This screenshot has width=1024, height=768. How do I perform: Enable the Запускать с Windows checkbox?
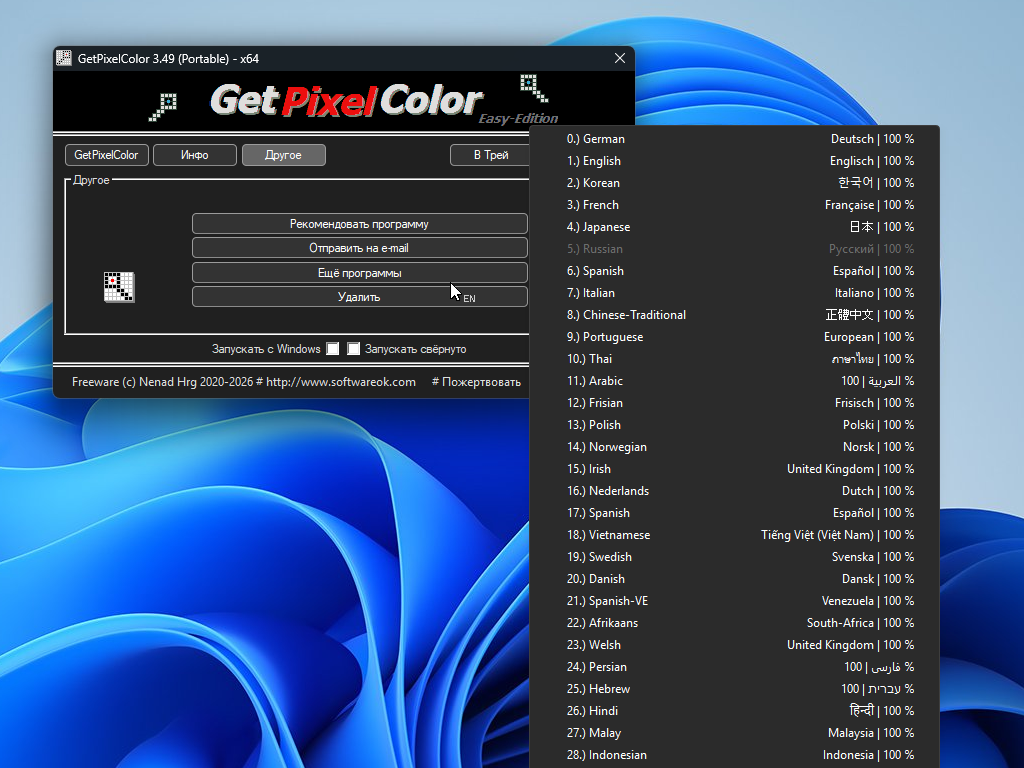point(333,349)
